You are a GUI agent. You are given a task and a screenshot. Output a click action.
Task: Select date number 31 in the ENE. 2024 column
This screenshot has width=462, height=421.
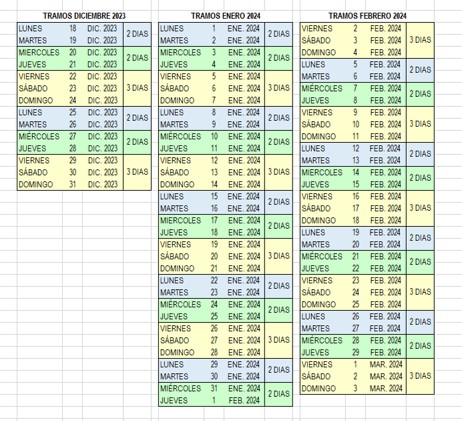[x=214, y=388]
